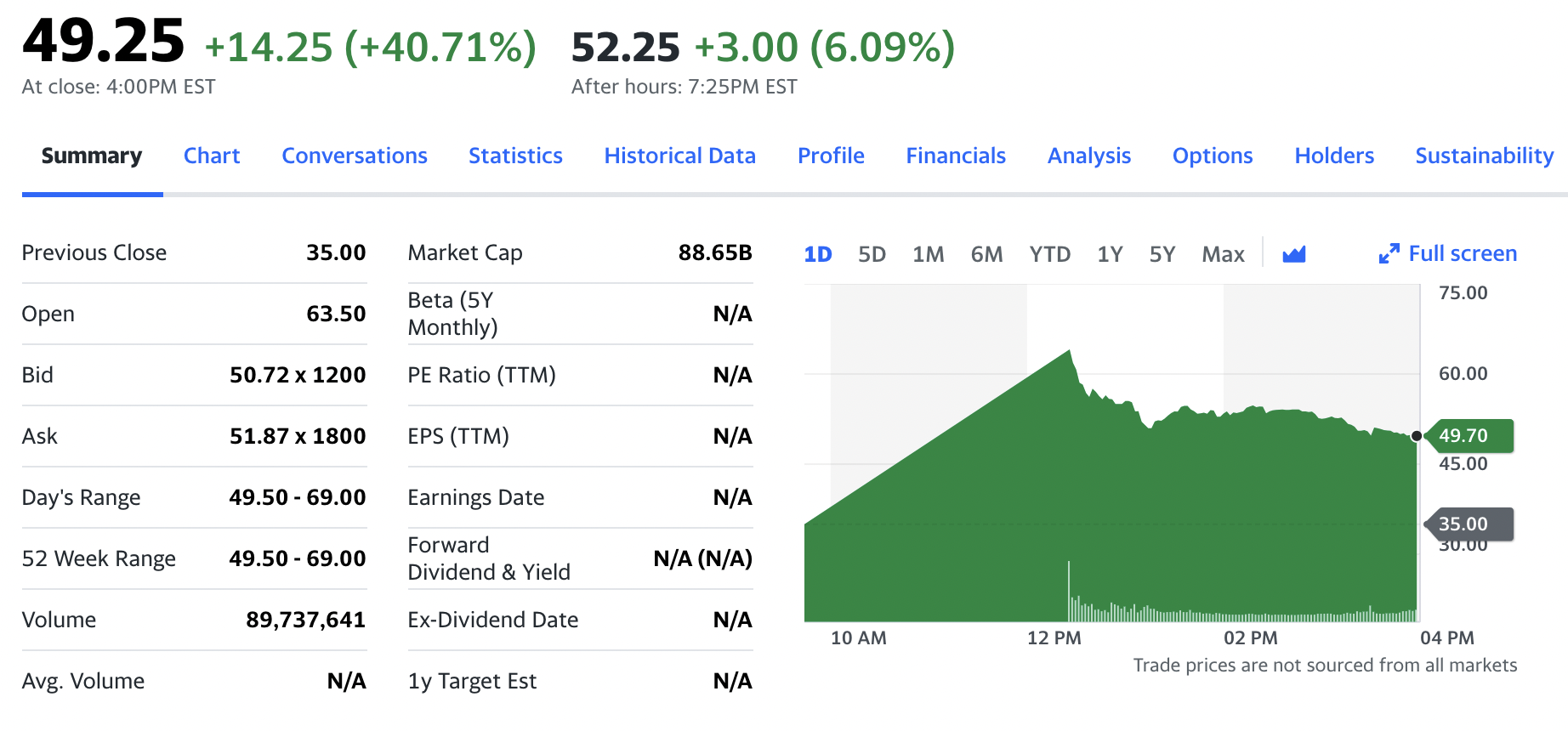Switch to the Chart tab

pos(212,156)
